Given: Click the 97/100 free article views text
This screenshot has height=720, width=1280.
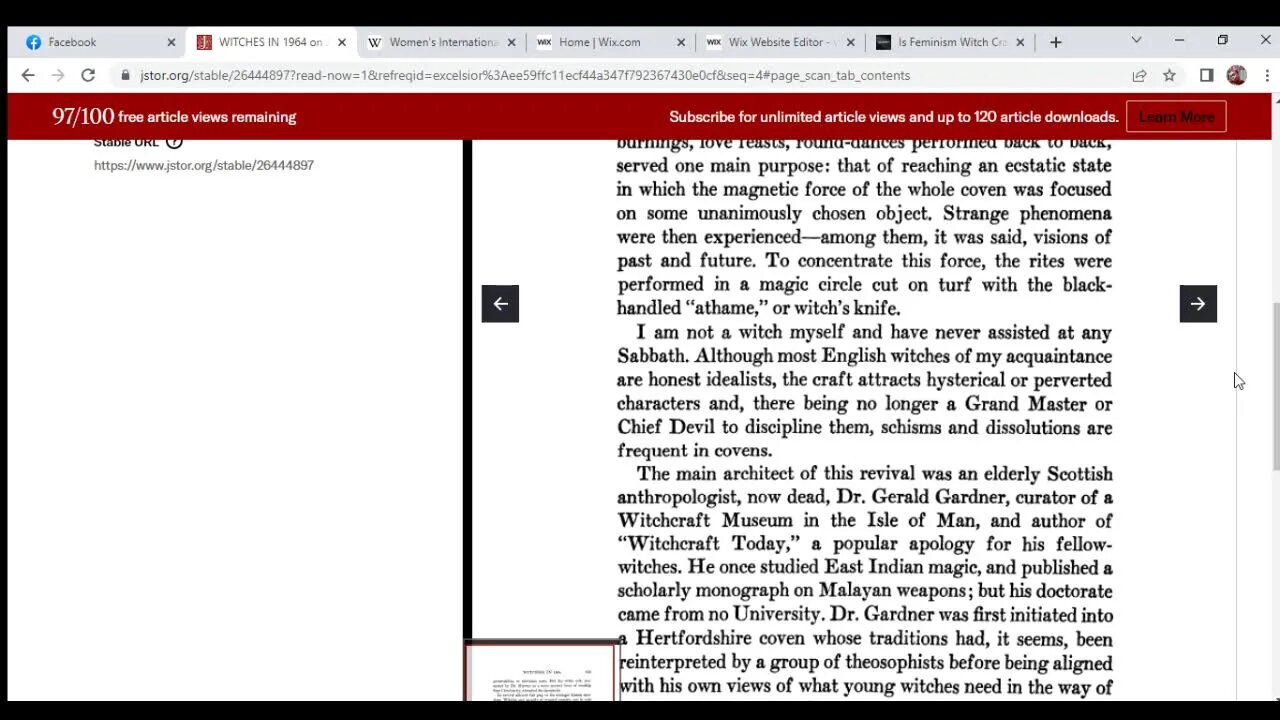Looking at the screenshot, I should pos(174,117).
